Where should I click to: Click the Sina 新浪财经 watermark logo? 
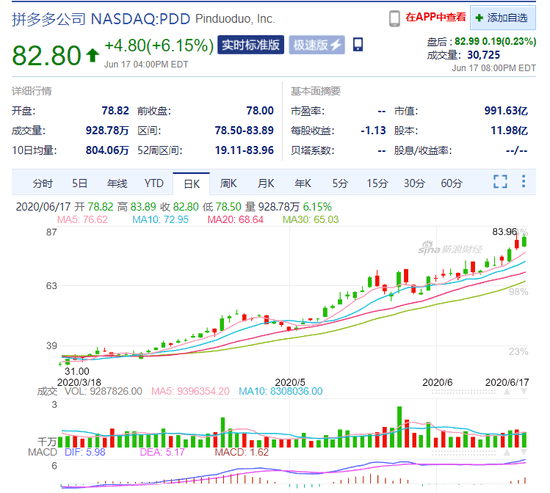point(450,248)
